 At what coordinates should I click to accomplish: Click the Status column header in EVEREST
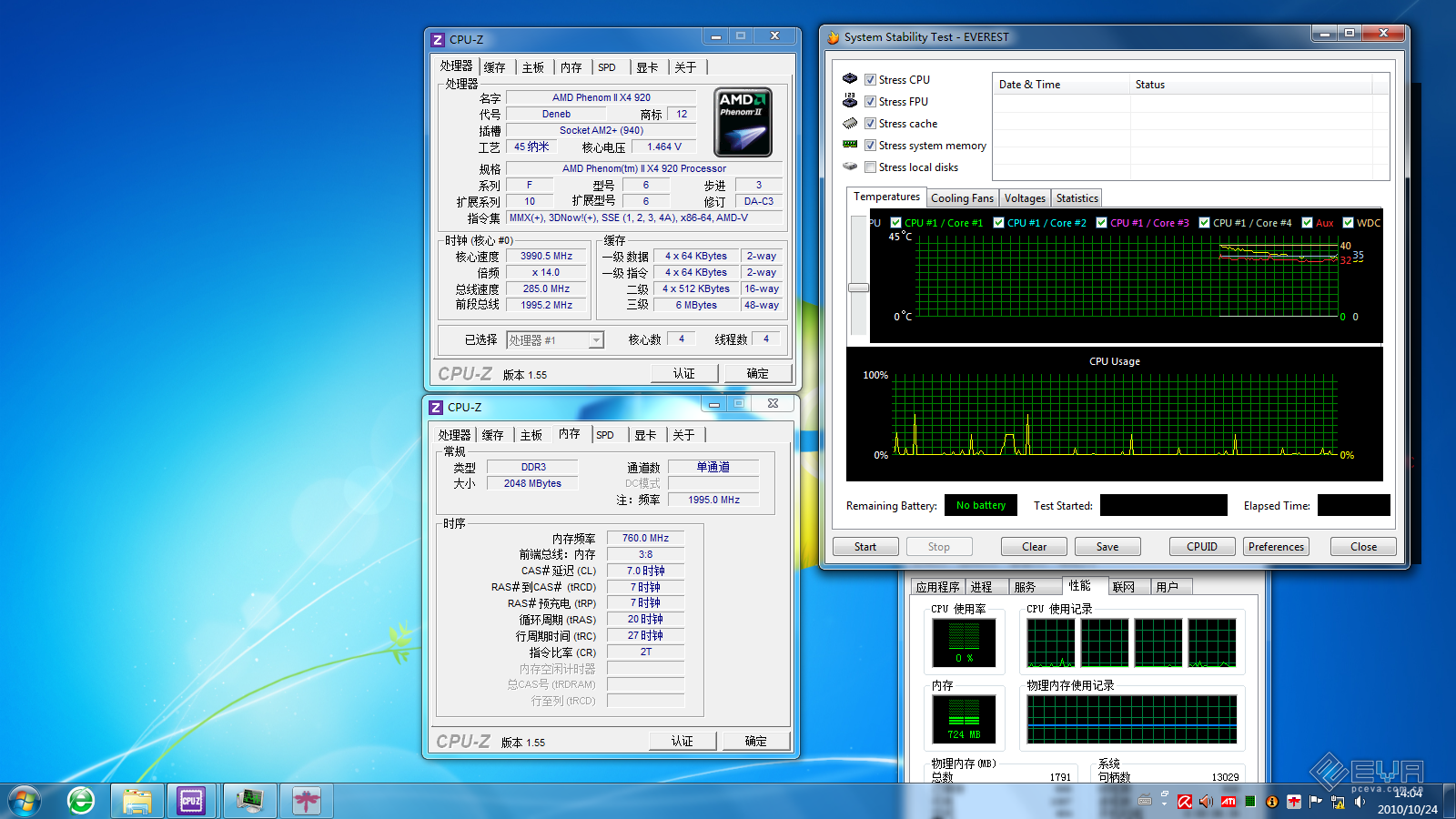pos(1251,85)
